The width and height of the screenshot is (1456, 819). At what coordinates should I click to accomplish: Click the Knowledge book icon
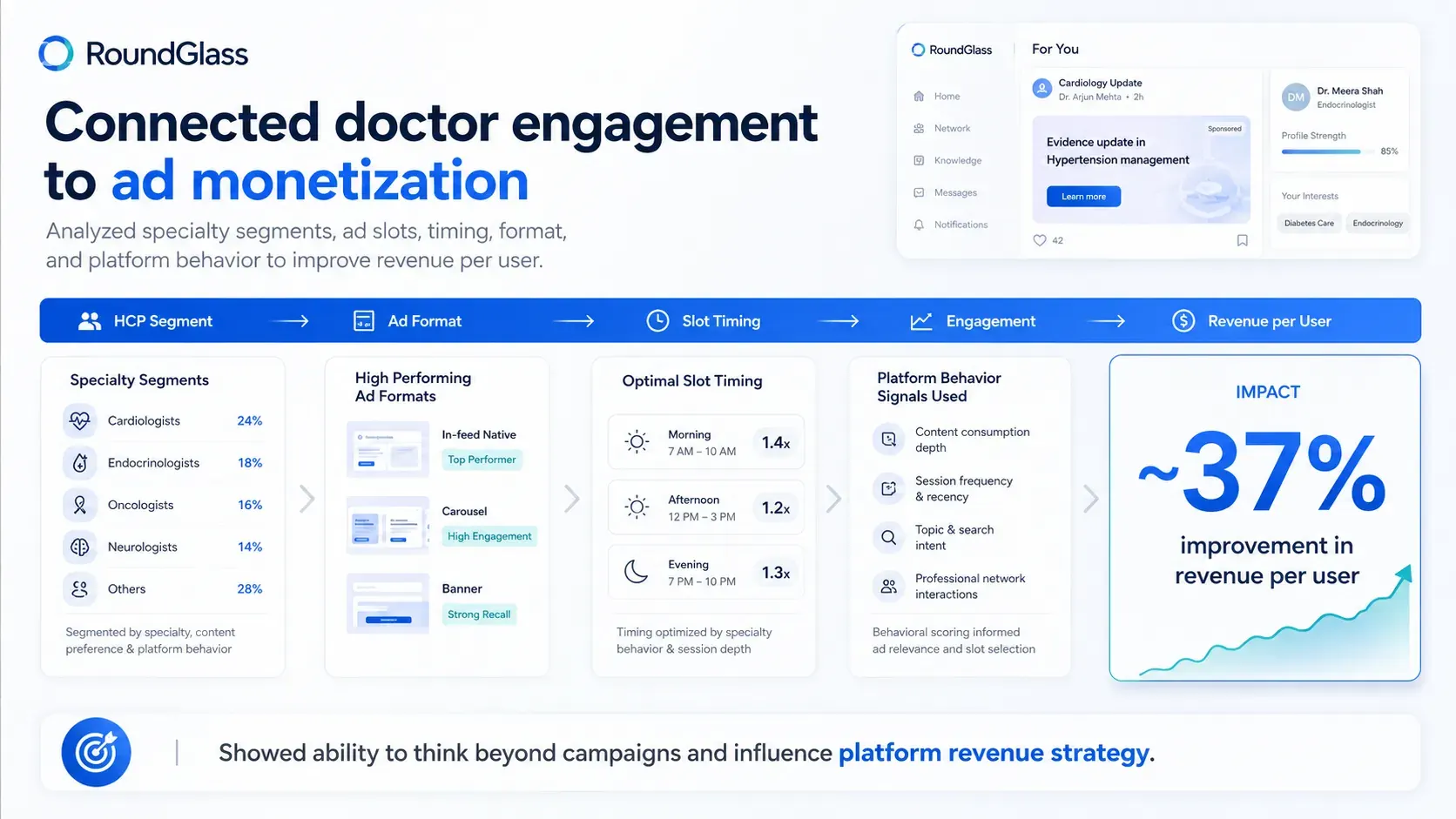[x=919, y=161]
